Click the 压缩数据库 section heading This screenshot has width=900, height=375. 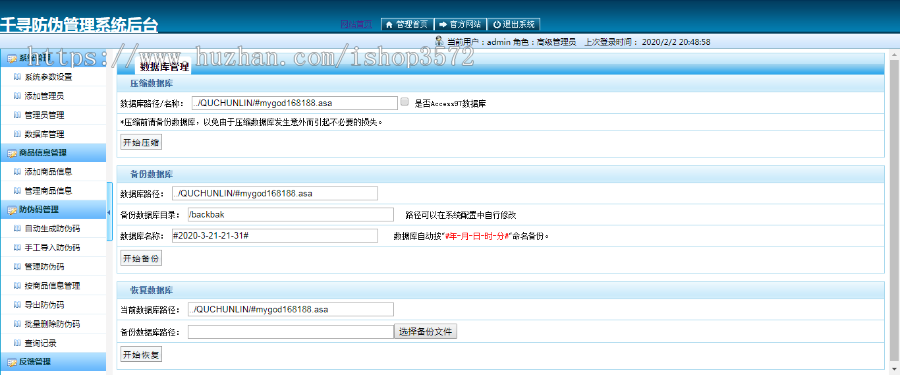[x=152, y=84]
